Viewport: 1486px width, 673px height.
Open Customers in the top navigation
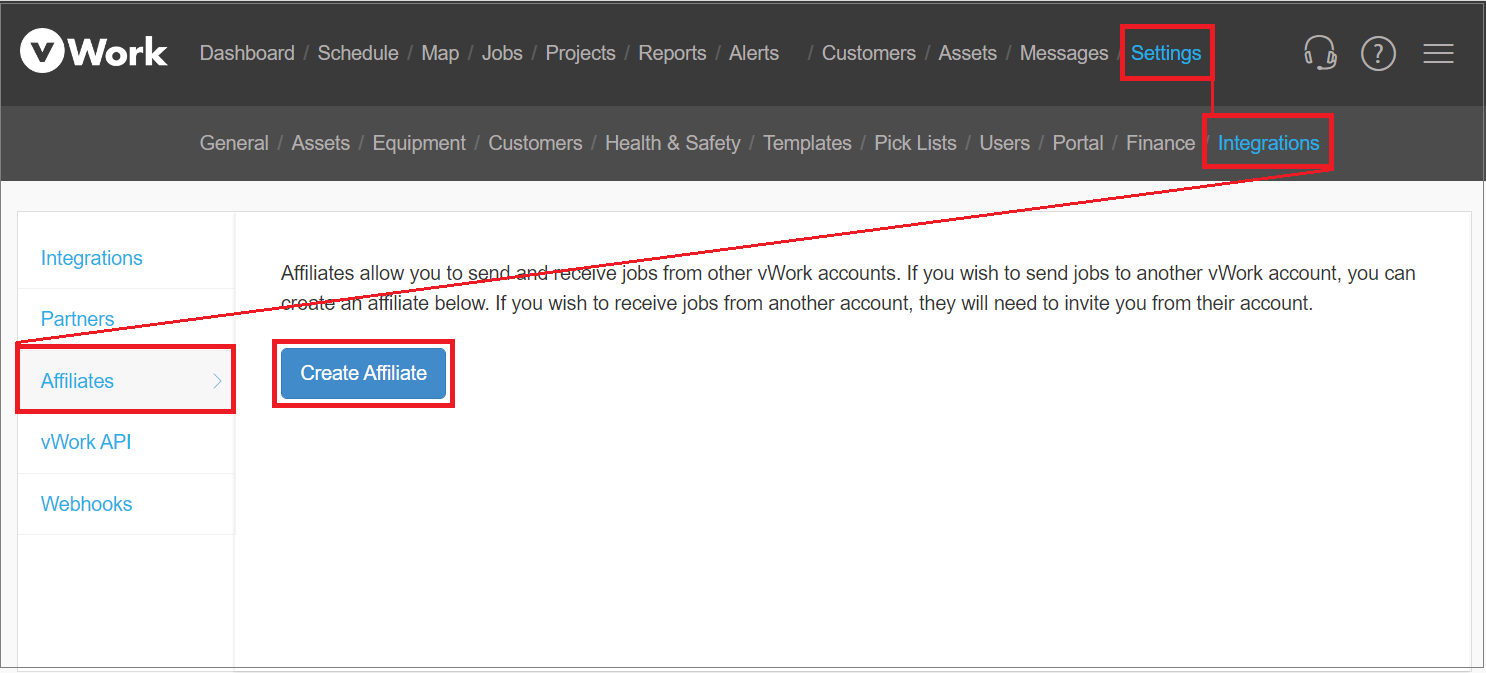click(x=869, y=53)
